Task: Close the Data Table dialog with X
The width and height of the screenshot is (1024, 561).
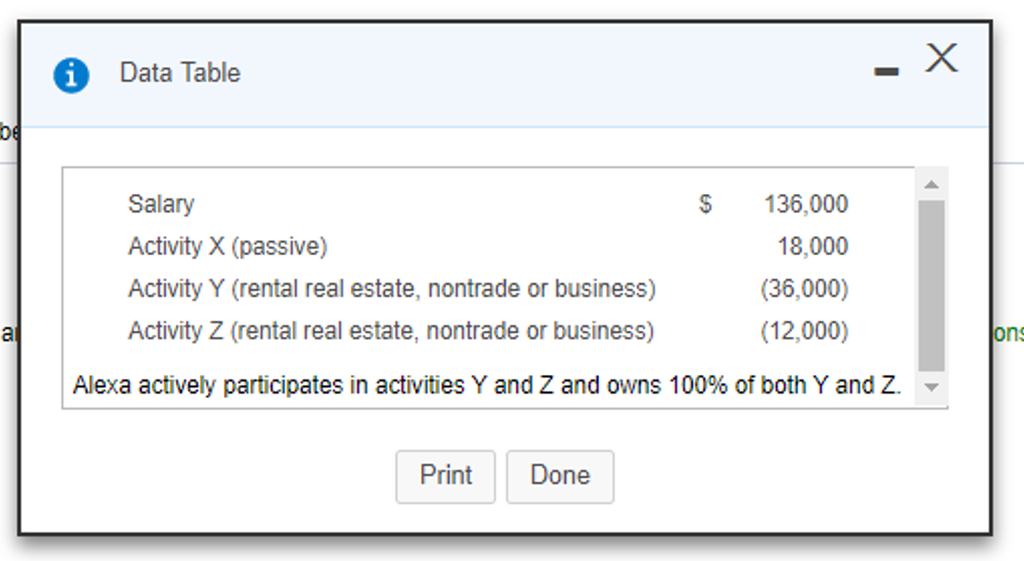Action: click(x=941, y=59)
